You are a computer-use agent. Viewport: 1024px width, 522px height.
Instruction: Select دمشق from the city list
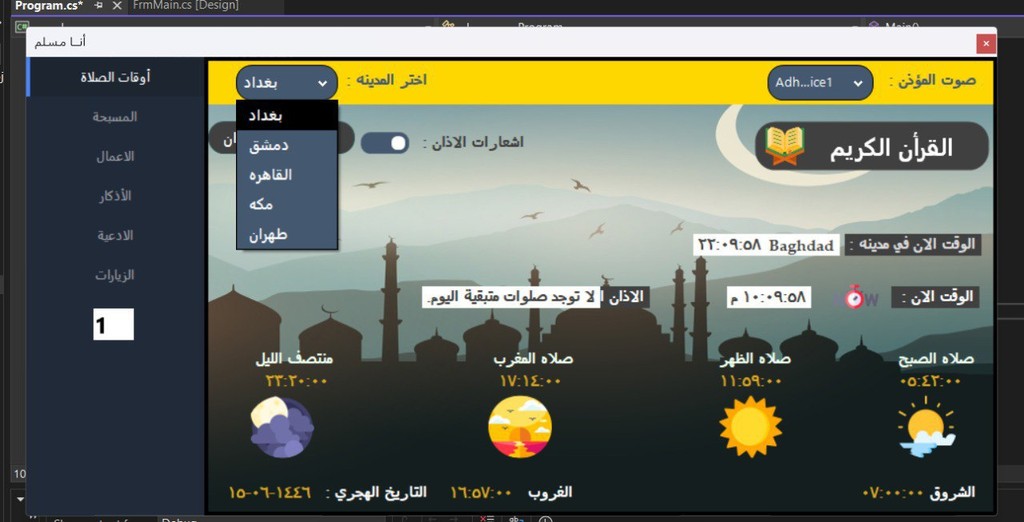coord(287,145)
